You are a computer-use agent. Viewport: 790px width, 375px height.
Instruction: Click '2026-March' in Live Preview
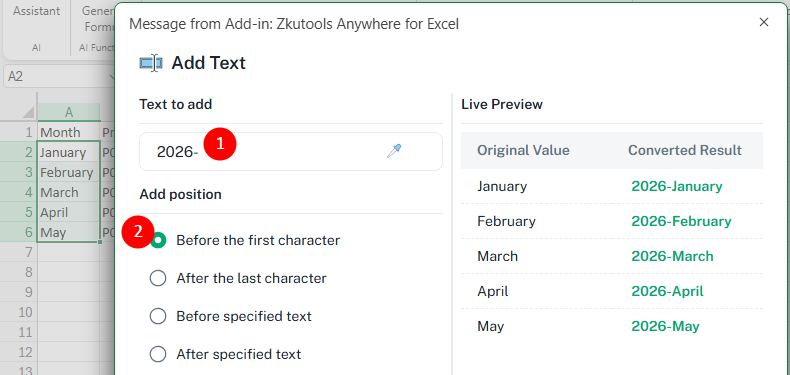pos(672,256)
